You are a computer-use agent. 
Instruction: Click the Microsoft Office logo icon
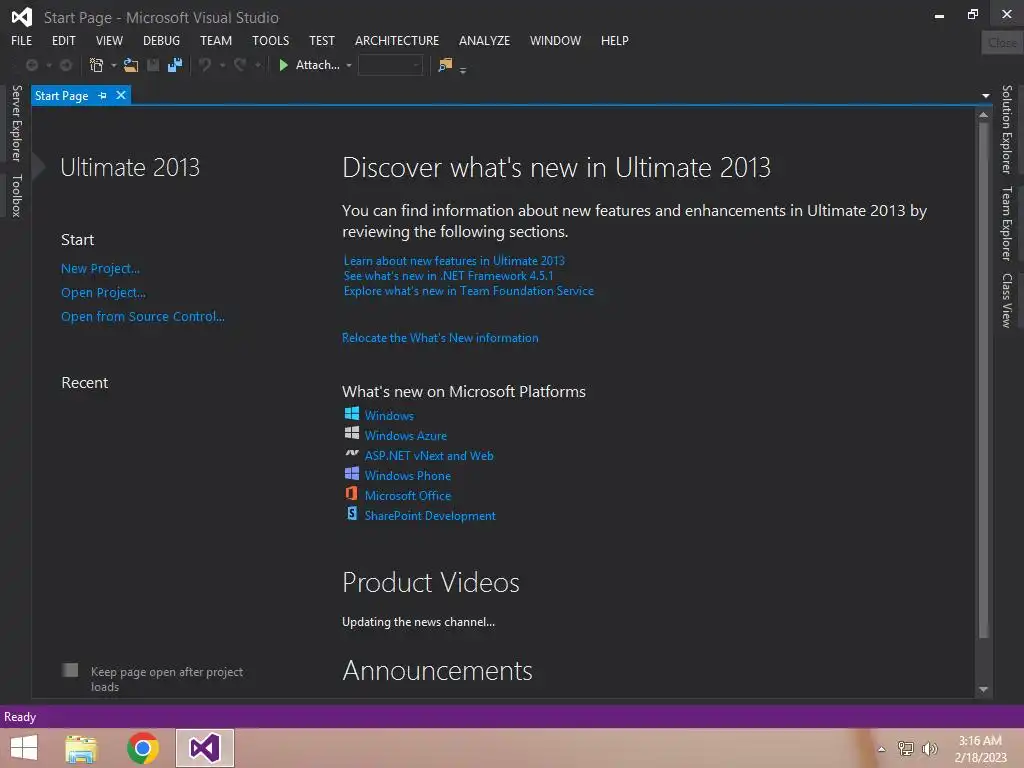tap(351, 493)
